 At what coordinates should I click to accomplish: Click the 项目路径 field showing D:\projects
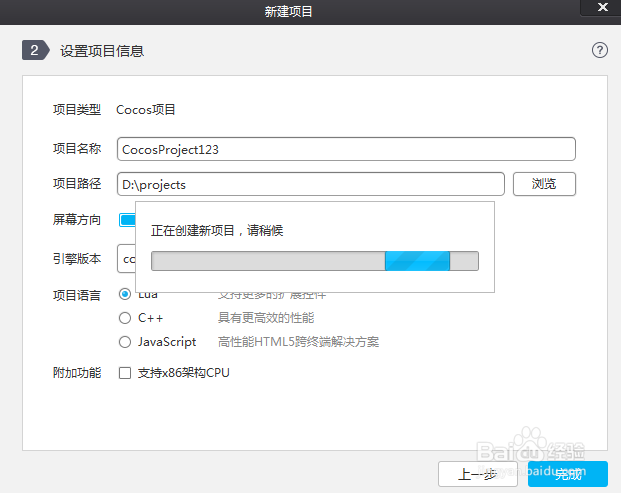click(310, 184)
